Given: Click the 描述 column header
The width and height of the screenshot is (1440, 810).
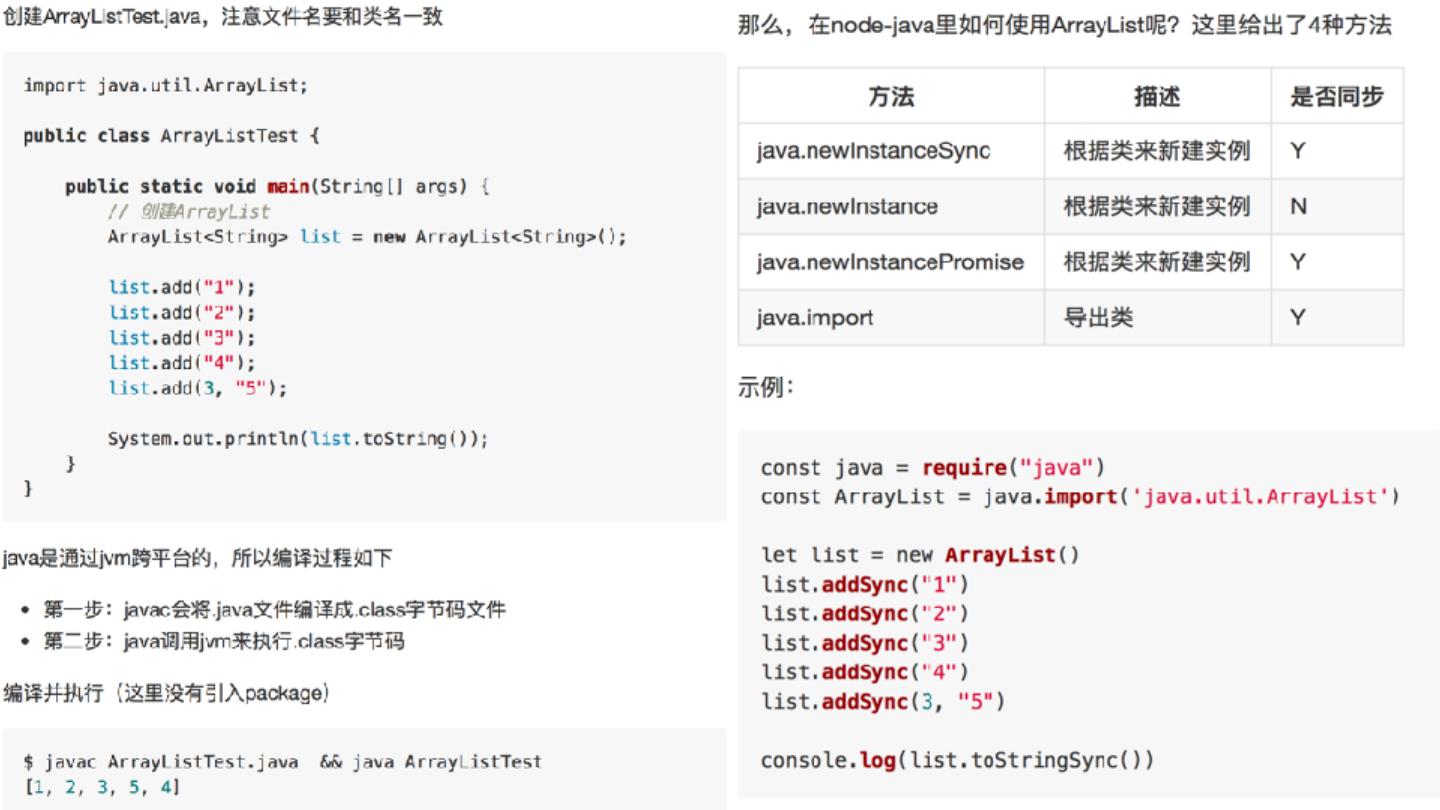Looking at the screenshot, I should point(1157,96).
